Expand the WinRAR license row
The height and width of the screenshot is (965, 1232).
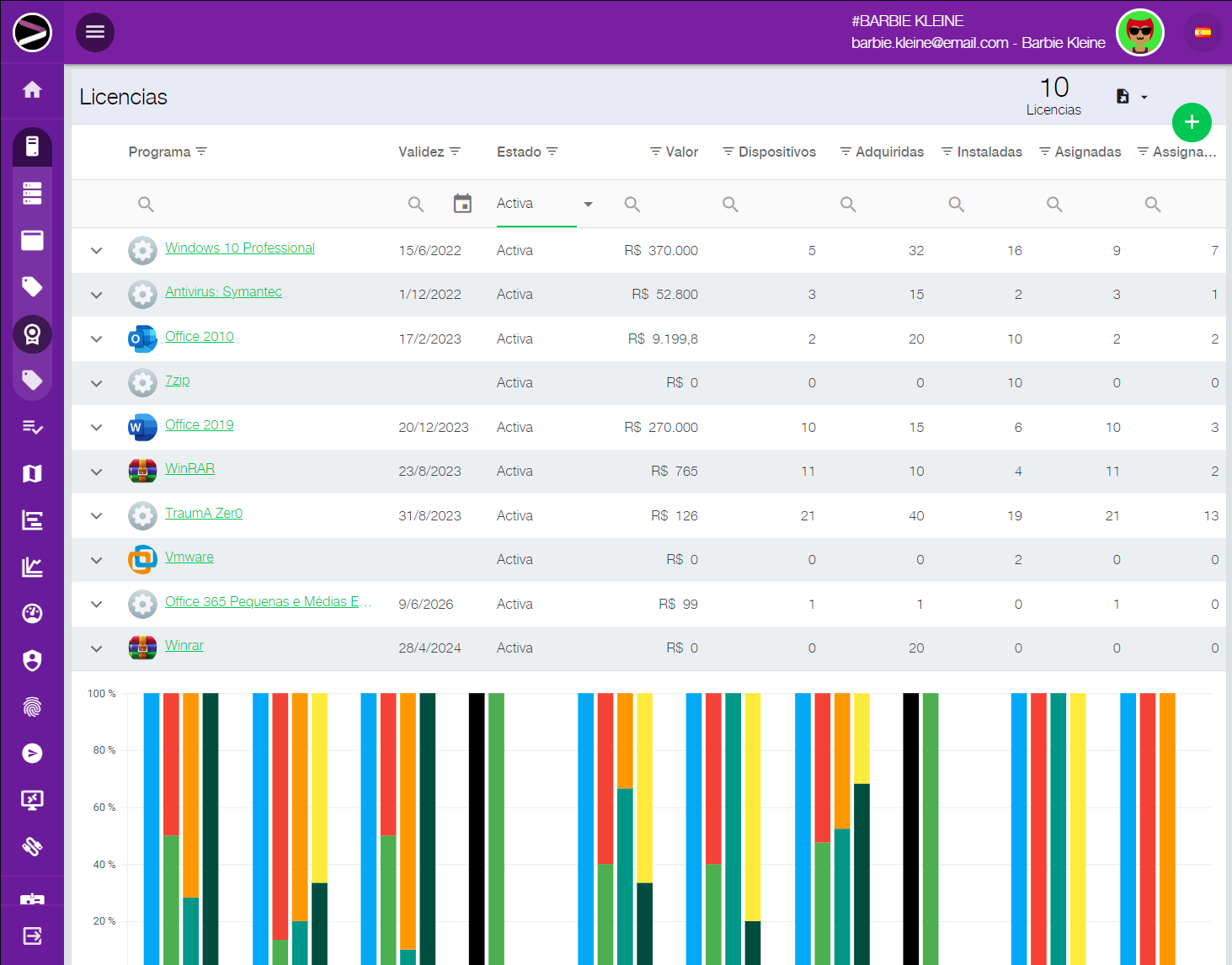tap(97, 472)
